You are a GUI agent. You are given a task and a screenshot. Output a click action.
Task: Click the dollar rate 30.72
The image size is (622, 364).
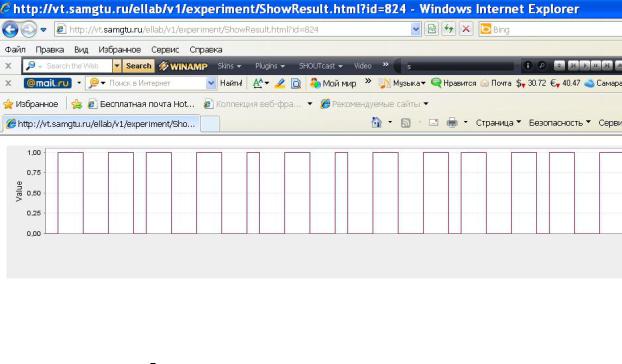[x=531, y=83]
